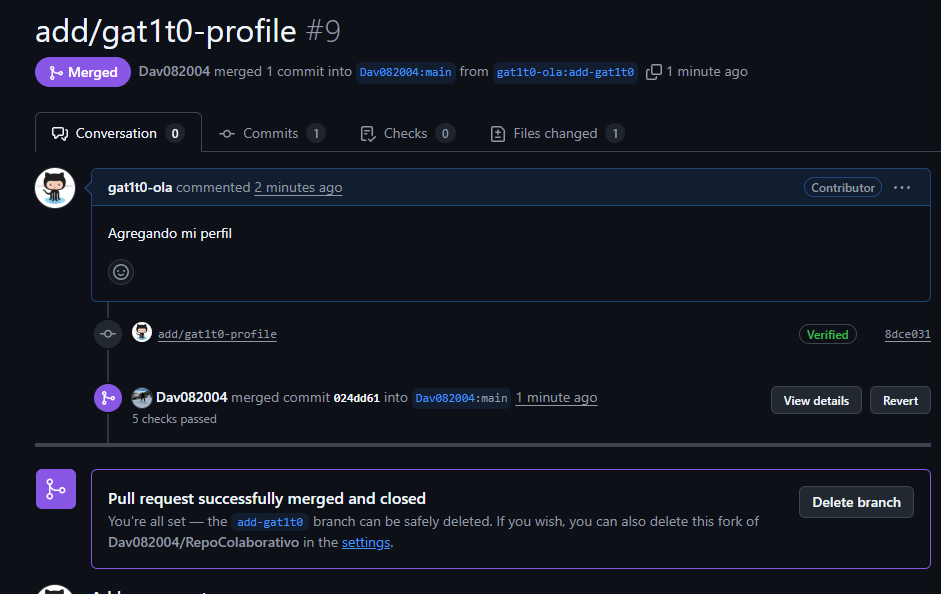
Task: Click the pull request title add/gat1t0-profile
Action: click(x=166, y=31)
